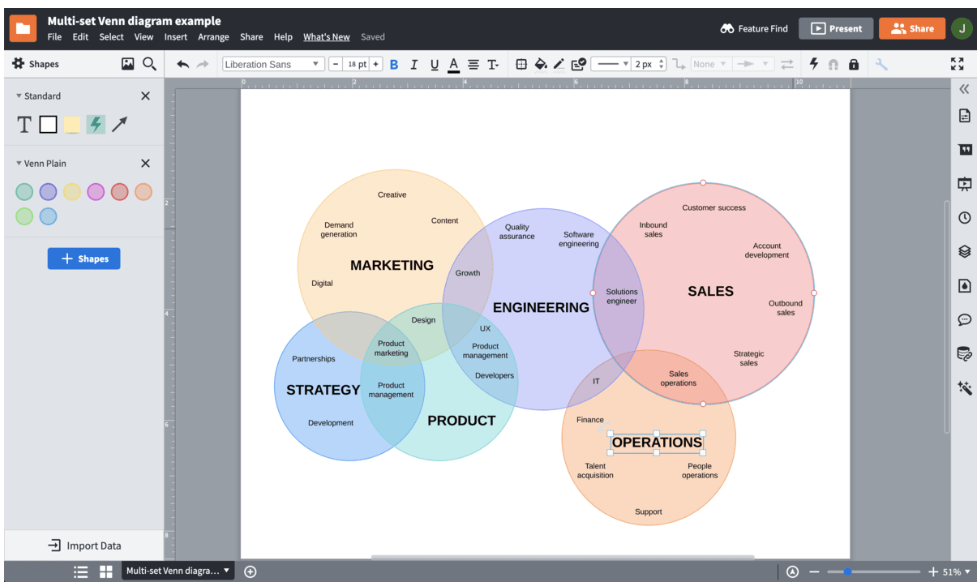
Task: Click the image insert icon in Shapes panel
Action: tap(128, 64)
